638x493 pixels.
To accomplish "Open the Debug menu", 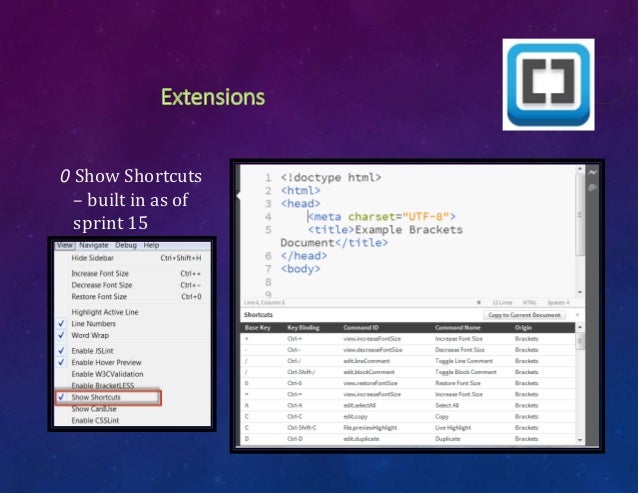I will tap(126, 245).
